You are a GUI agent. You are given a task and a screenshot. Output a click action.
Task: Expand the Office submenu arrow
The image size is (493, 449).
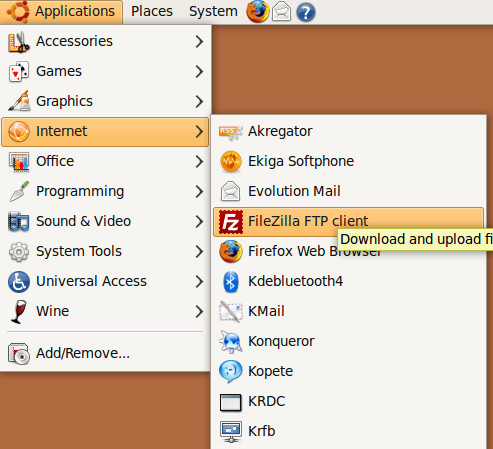click(199, 161)
